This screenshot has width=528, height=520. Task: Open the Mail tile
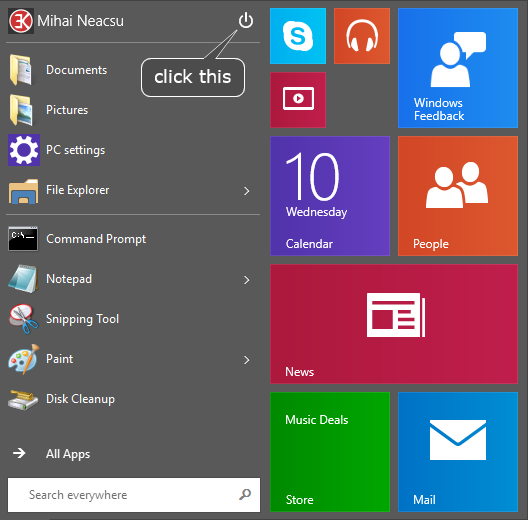[458, 452]
